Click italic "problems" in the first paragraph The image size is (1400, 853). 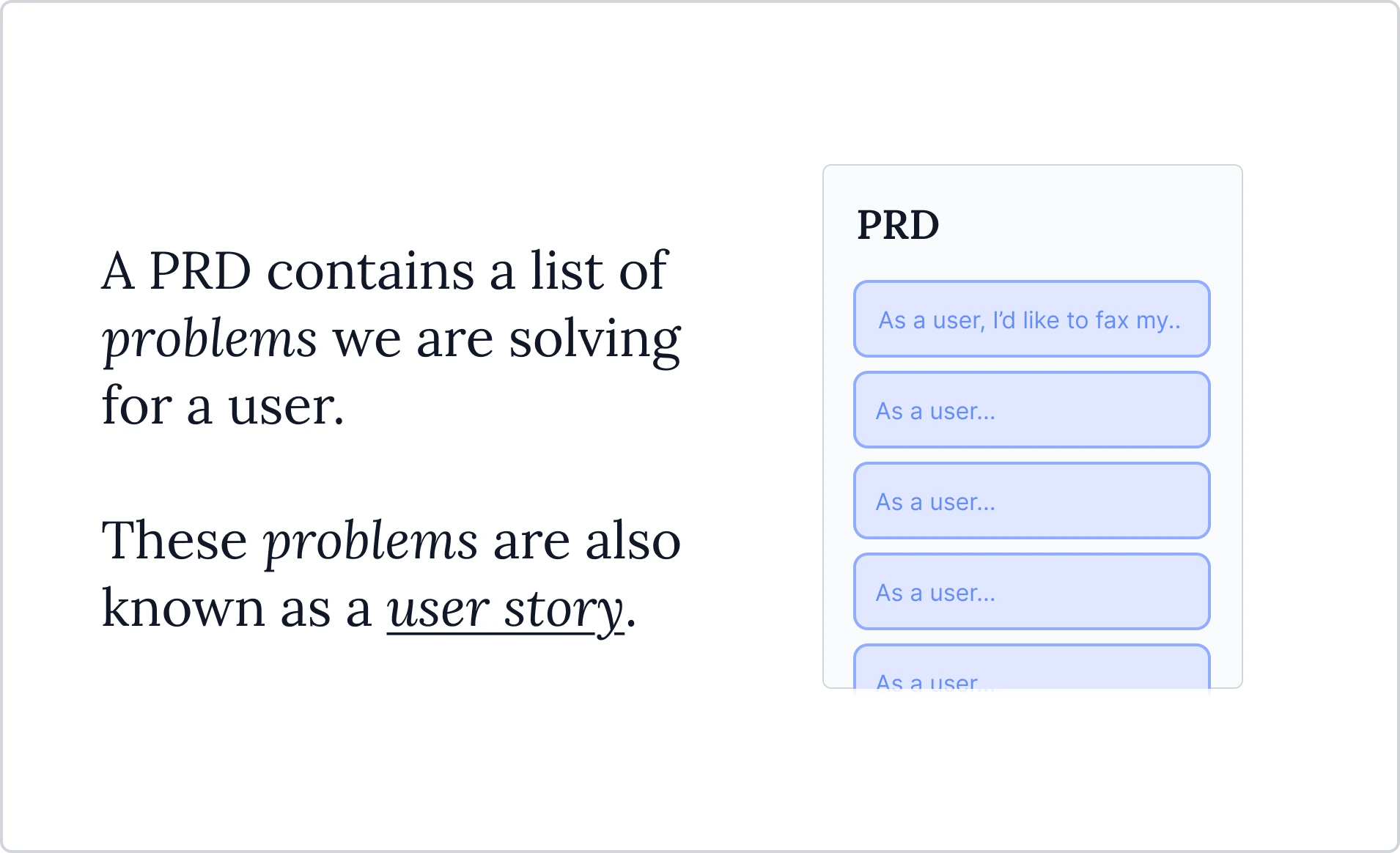click(210, 339)
